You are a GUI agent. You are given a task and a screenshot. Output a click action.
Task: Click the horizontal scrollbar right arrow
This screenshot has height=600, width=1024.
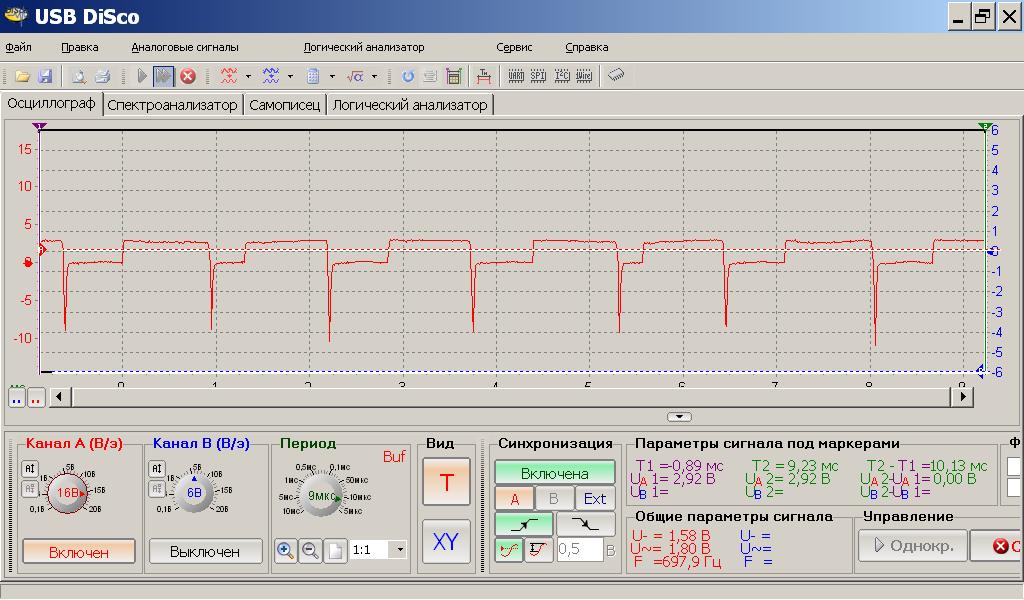pyautogui.click(x=963, y=397)
